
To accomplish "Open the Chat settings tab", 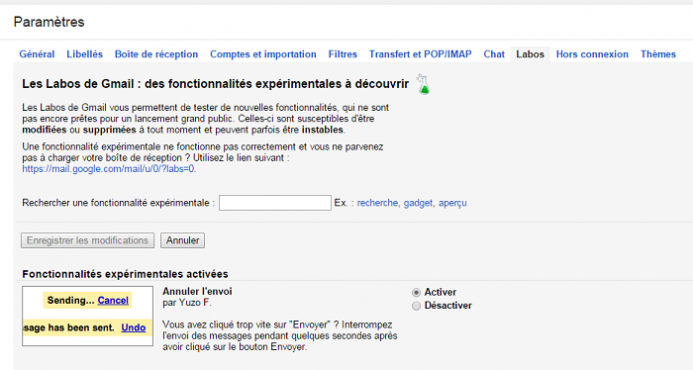I will 494,54.
